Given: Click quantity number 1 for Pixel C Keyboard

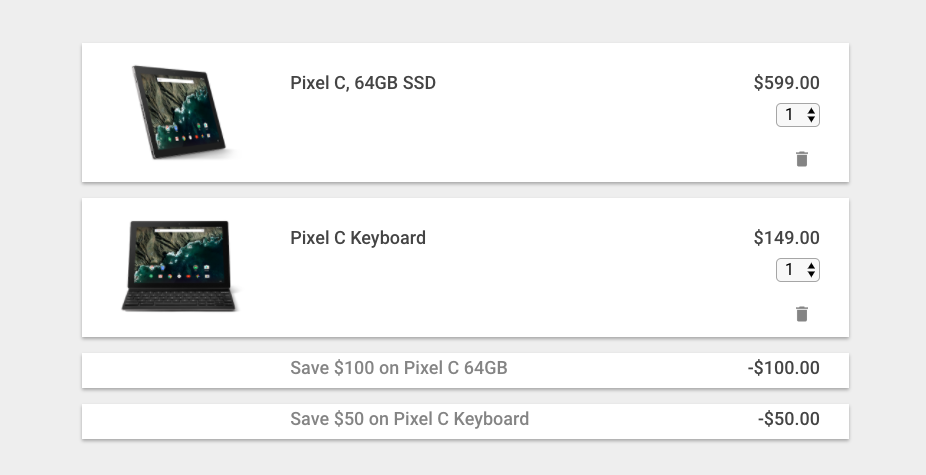Looking at the screenshot, I should (789, 270).
